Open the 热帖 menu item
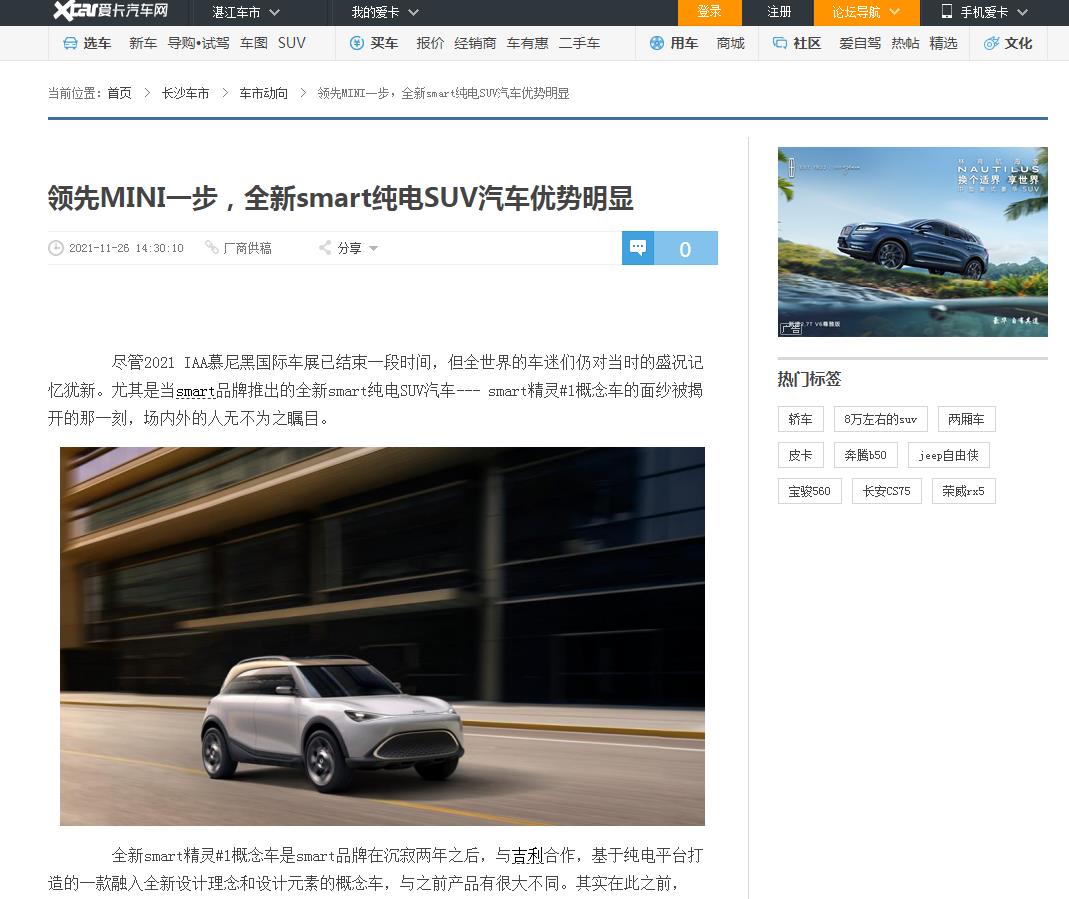 click(905, 44)
